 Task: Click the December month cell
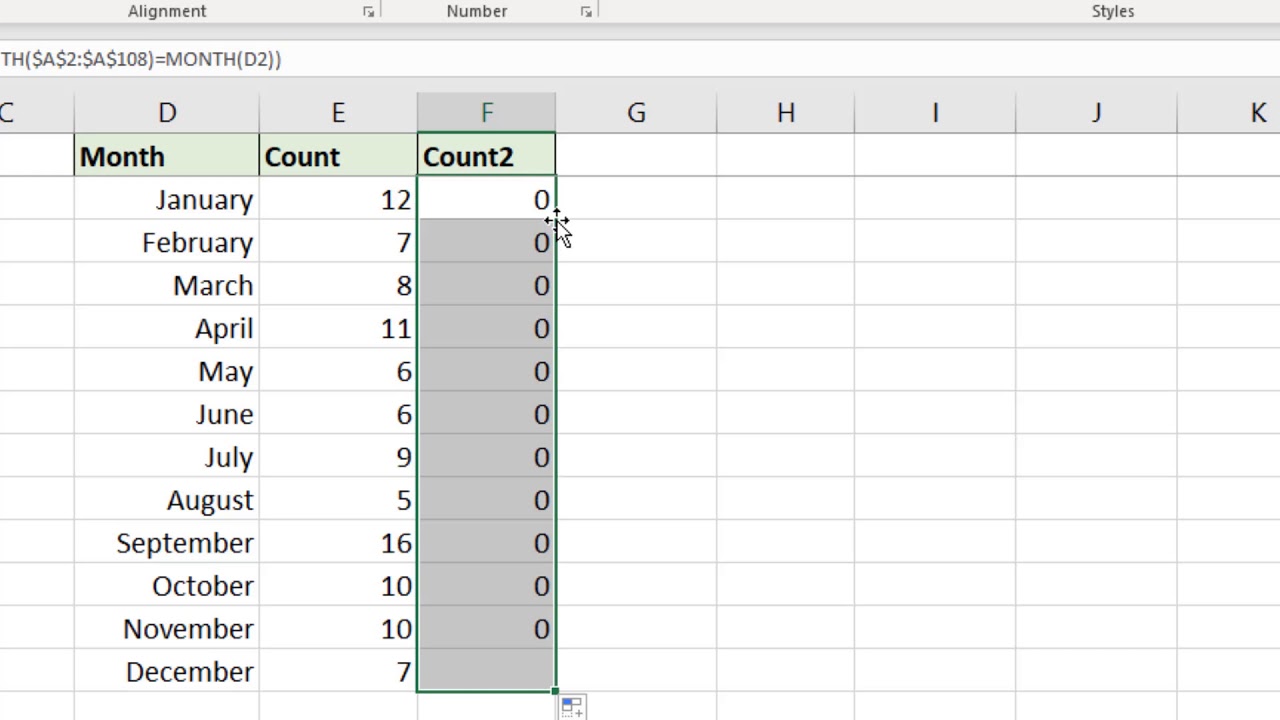(166, 672)
